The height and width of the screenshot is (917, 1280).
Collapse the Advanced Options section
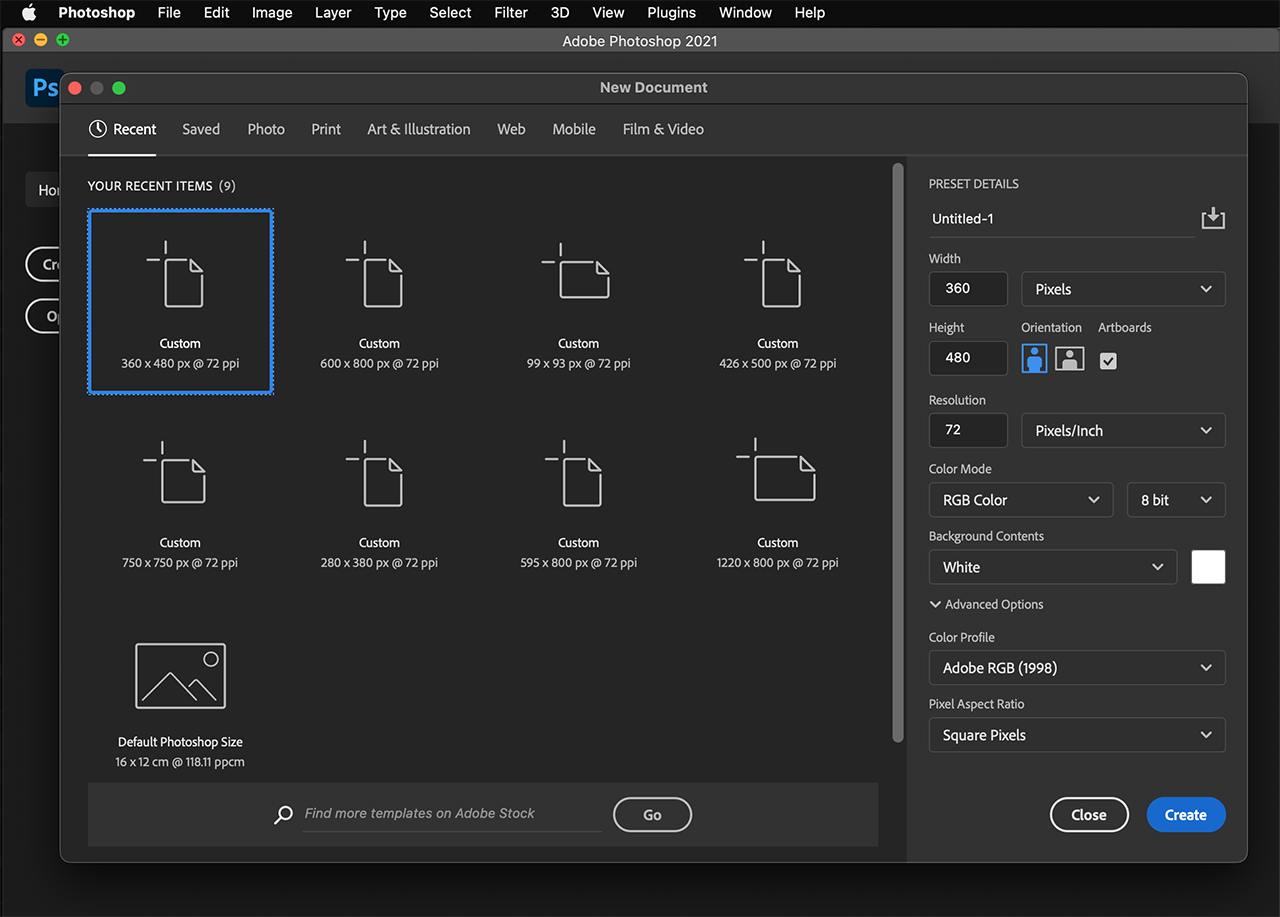click(986, 604)
